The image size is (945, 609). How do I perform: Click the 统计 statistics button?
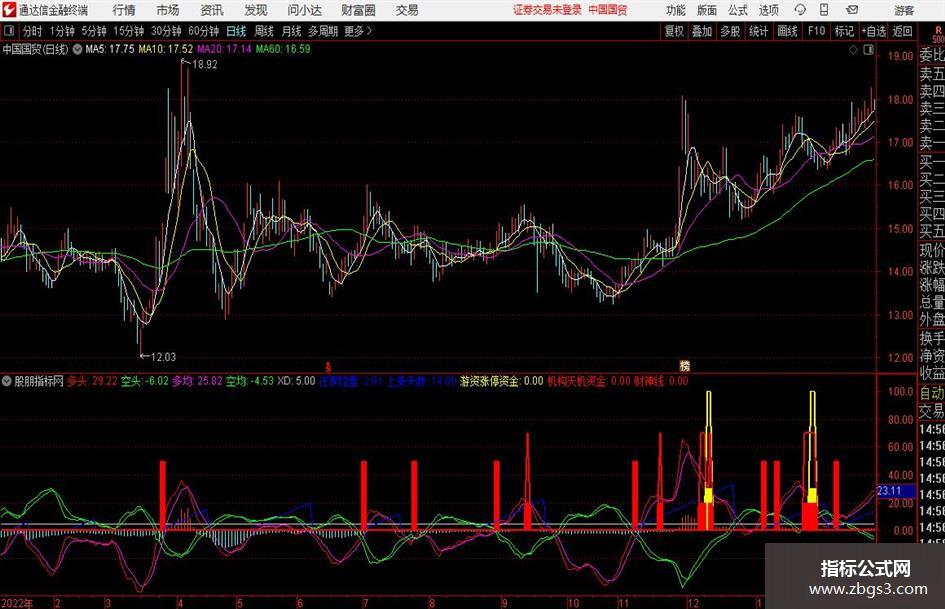[758, 31]
